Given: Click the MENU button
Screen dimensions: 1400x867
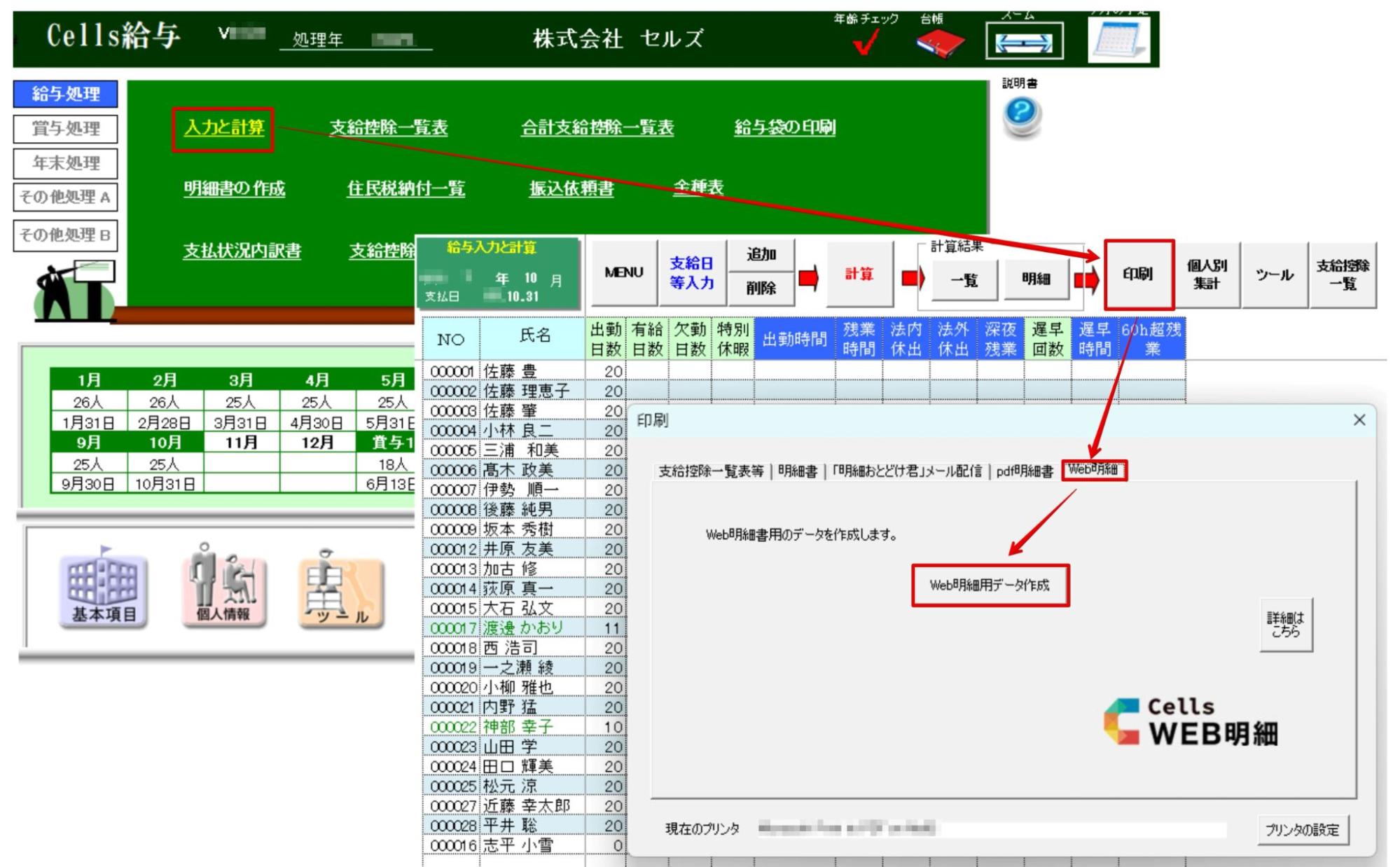Looking at the screenshot, I should [x=623, y=273].
